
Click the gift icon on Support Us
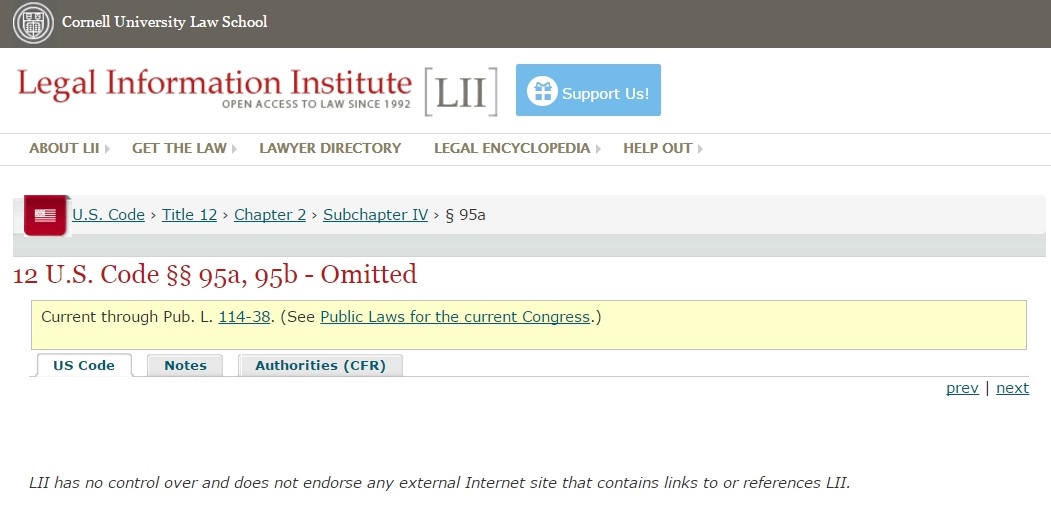(542, 92)
